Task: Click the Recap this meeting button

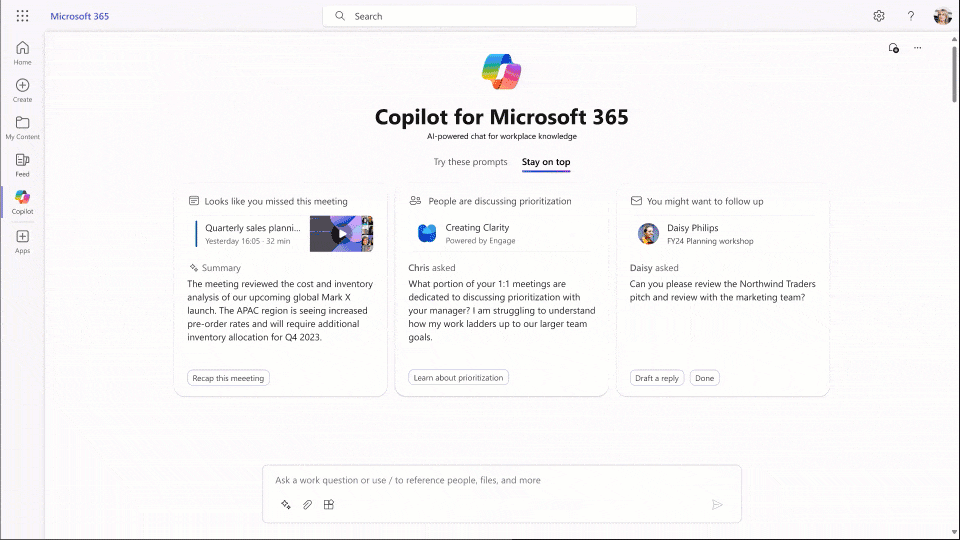Action: point(228,378)
